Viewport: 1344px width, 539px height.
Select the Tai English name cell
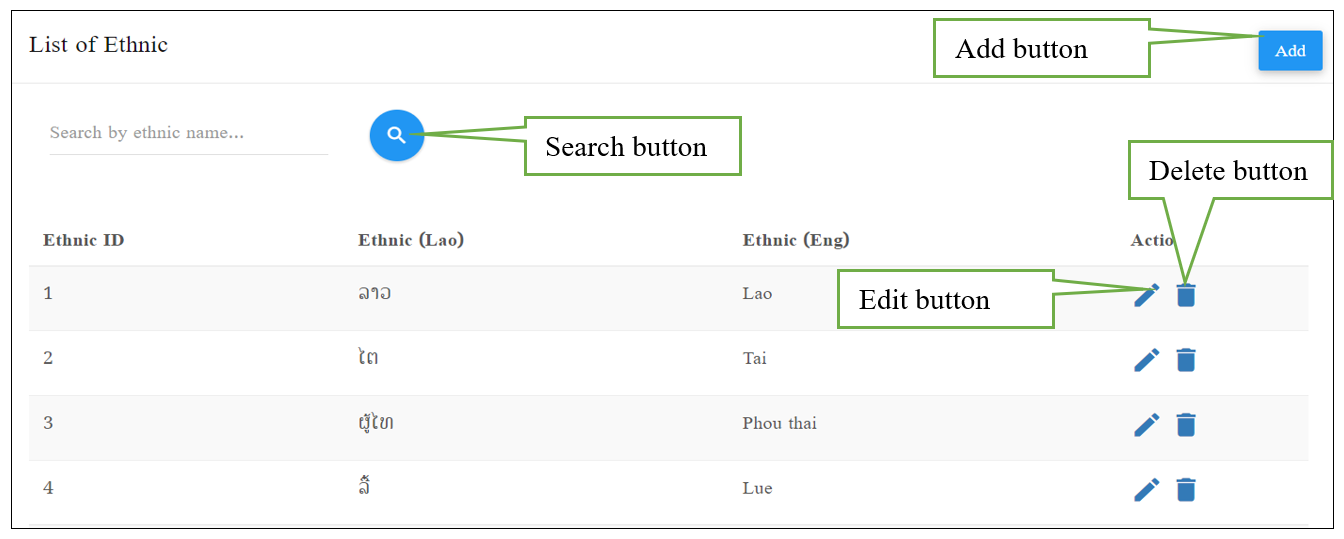point(755,358)
